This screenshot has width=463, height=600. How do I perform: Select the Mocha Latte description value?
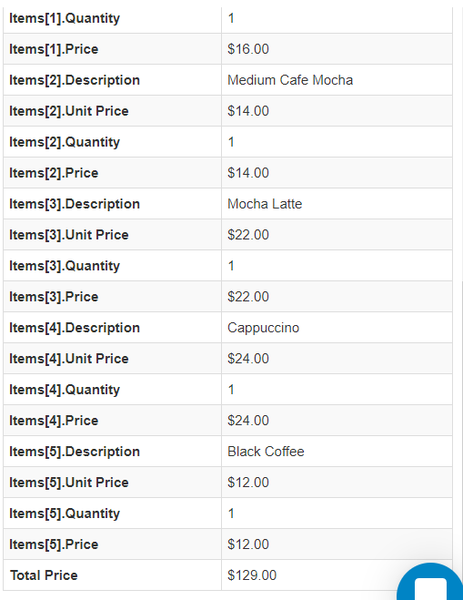pyautogui.click(x=265, y=204)
